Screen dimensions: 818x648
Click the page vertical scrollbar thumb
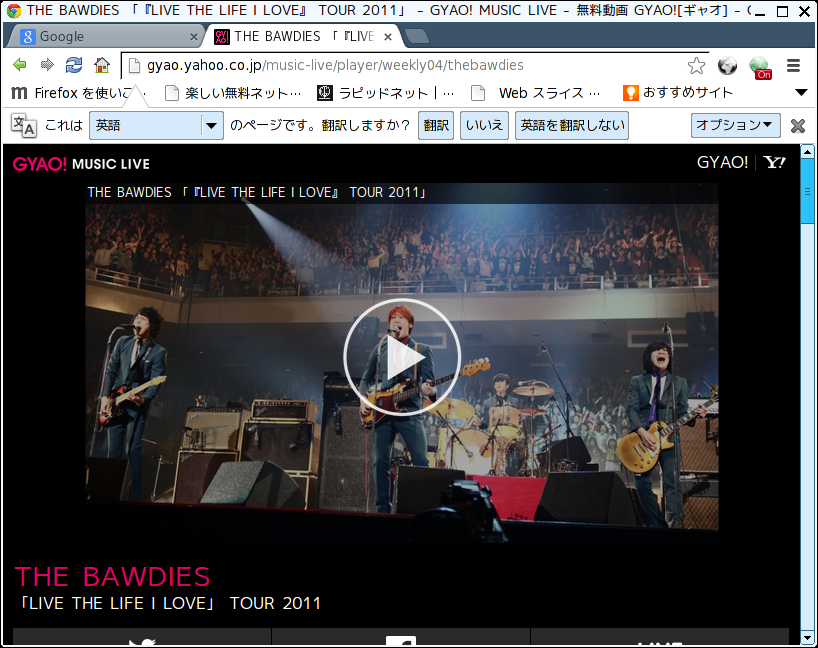tap(808, 191)
